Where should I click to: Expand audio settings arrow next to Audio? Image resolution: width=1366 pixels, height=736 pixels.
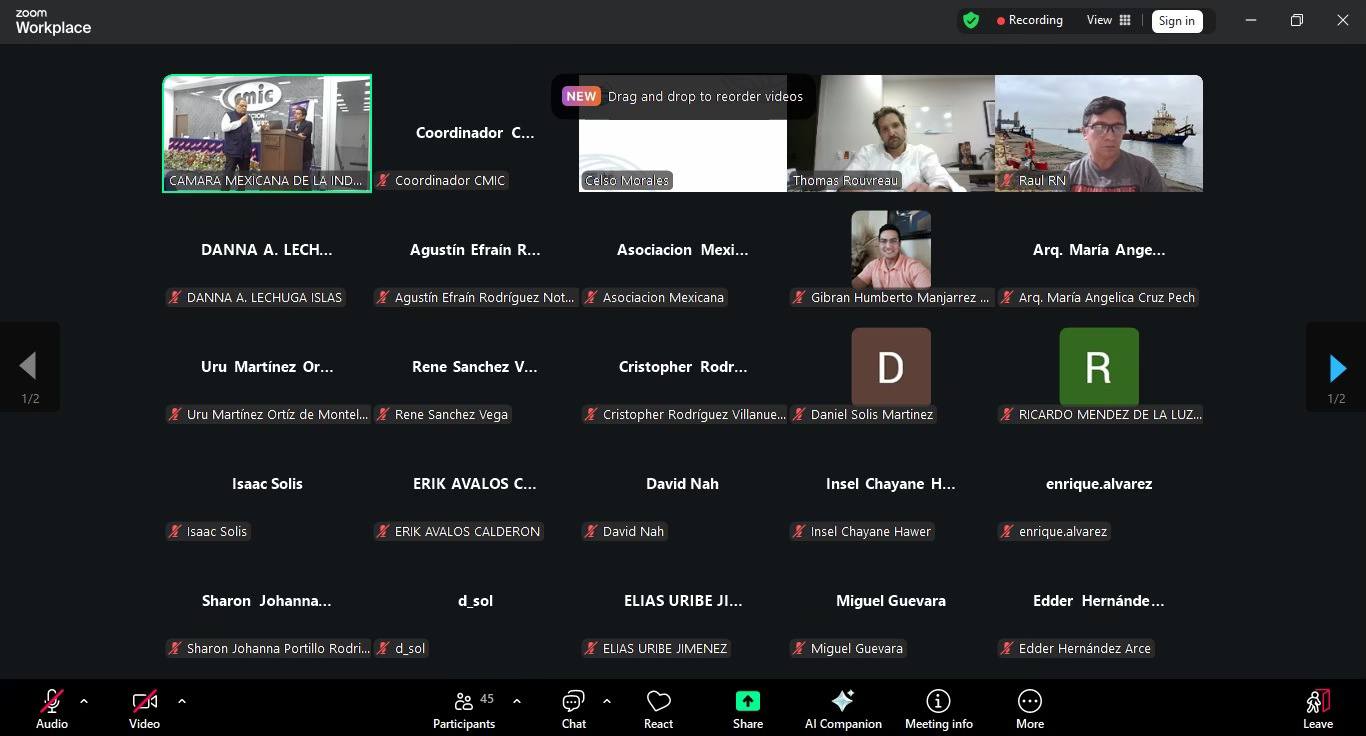pyautogui.click(x=84, y=701)
